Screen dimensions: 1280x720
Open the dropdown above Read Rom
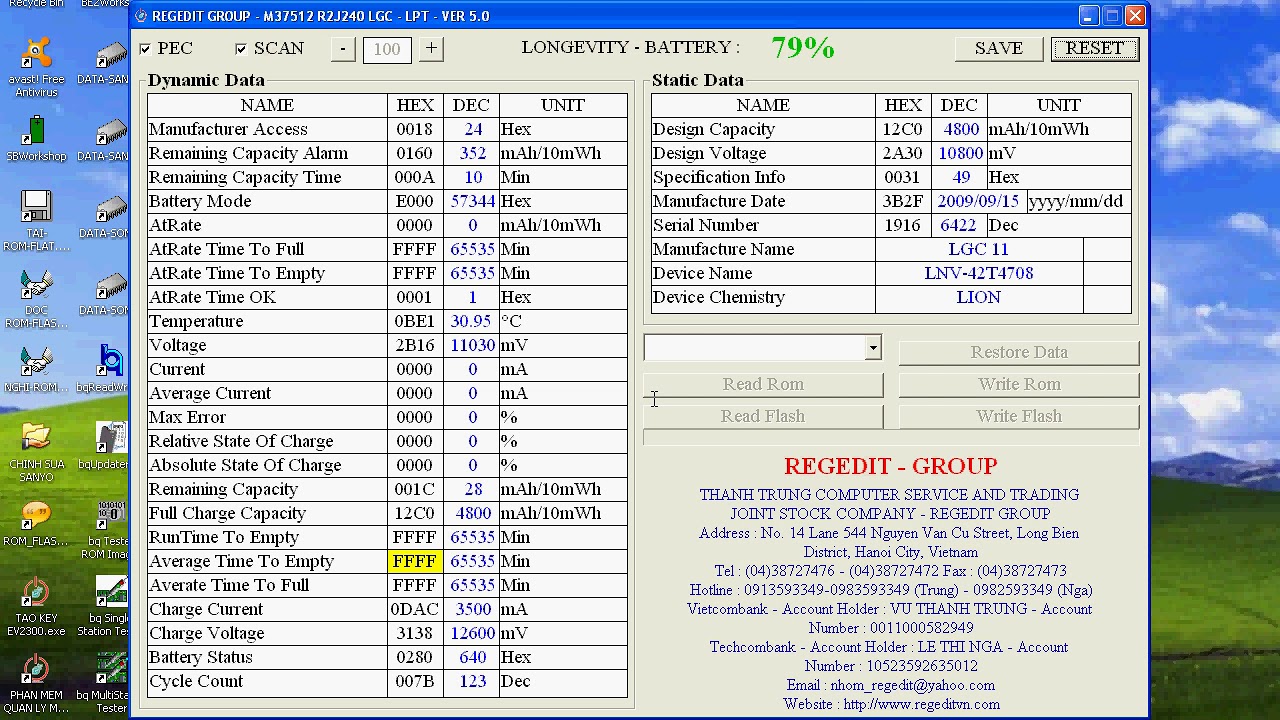pyautogui.click(x=872, y=347)
